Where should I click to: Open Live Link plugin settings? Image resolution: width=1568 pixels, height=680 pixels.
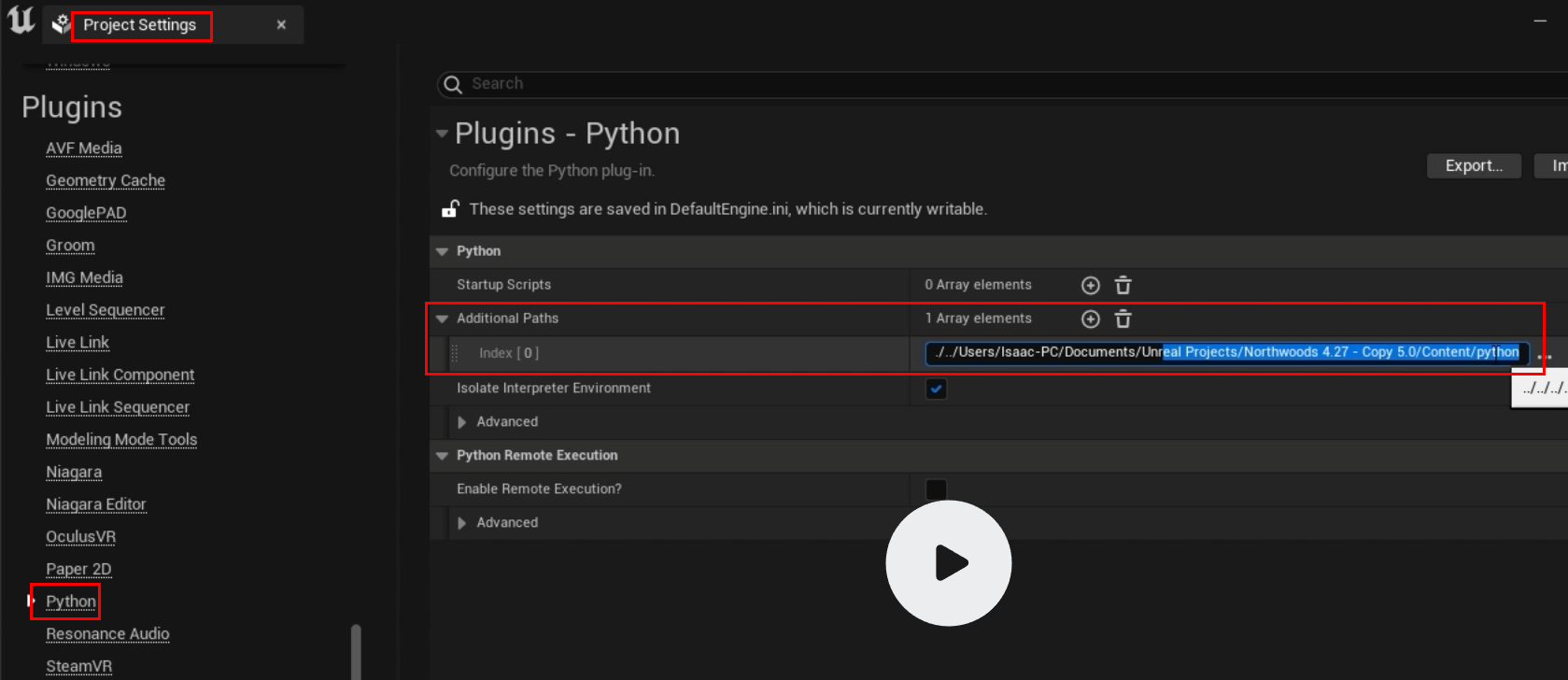pos(78,342)
